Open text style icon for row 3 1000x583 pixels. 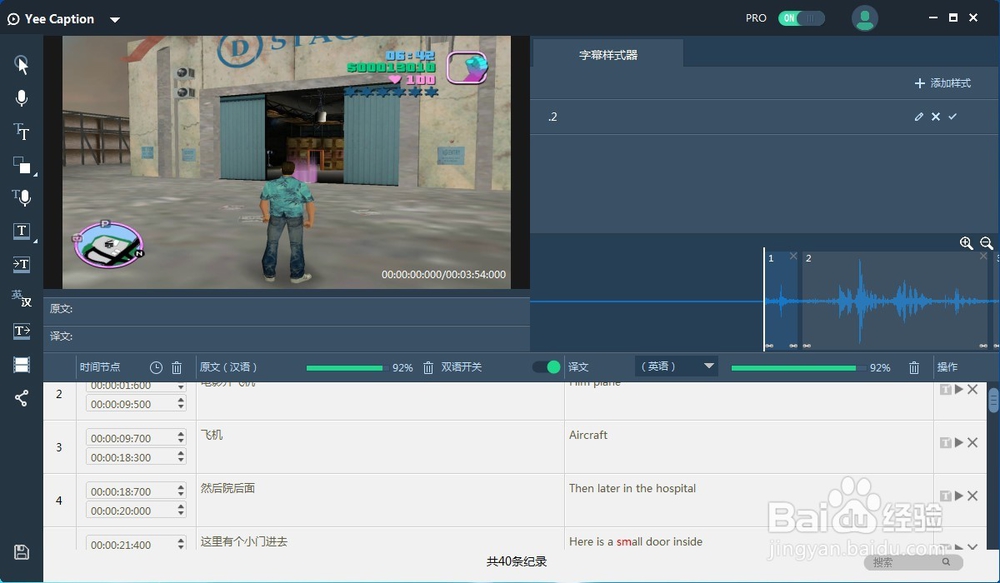tap(946, 442)
